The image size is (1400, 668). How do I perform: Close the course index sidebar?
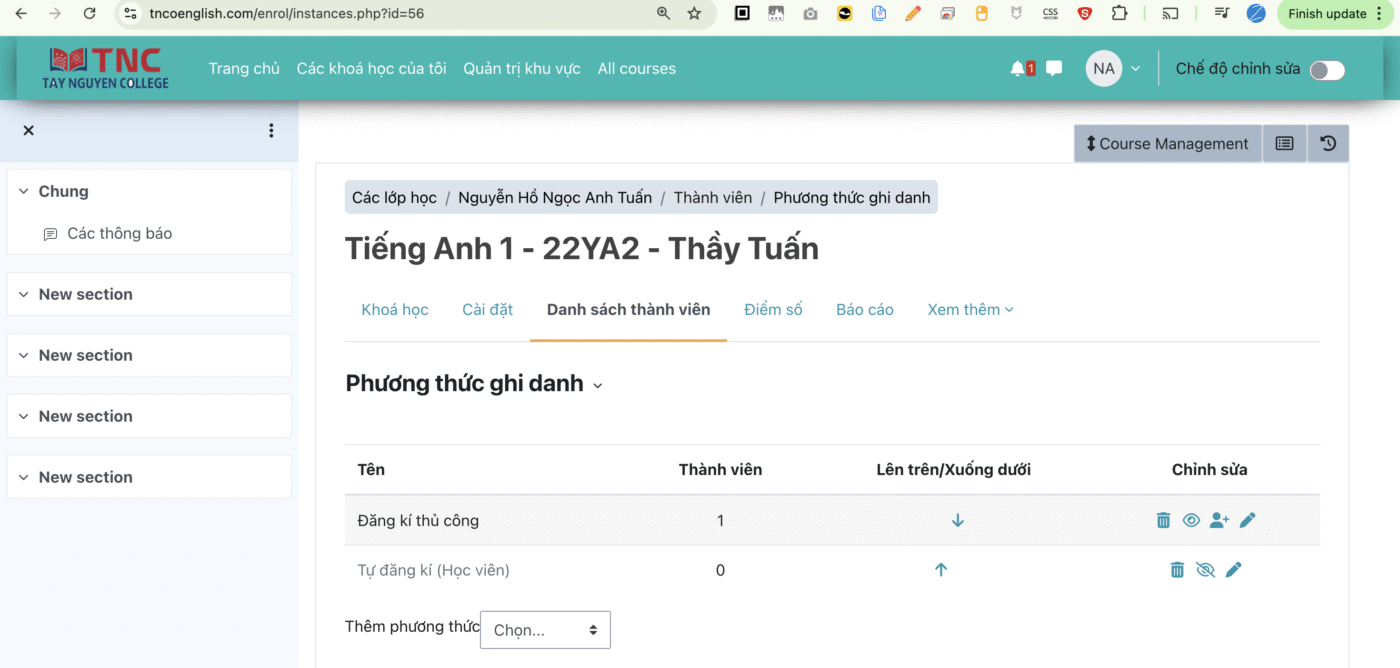point(28,131)
